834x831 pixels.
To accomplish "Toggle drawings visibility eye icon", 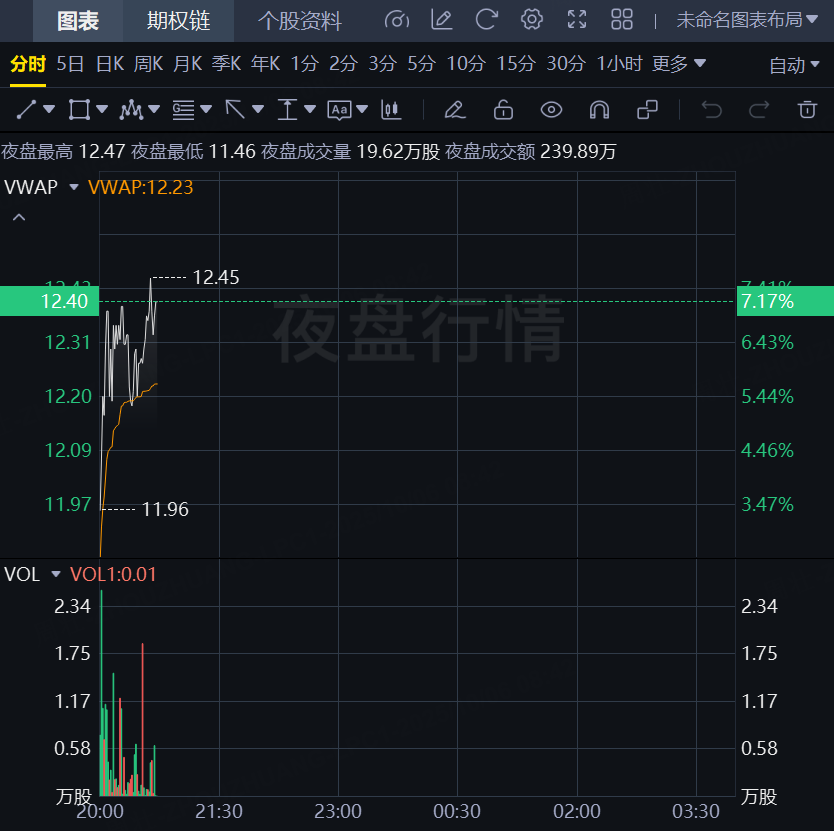I will coord(551,110).
